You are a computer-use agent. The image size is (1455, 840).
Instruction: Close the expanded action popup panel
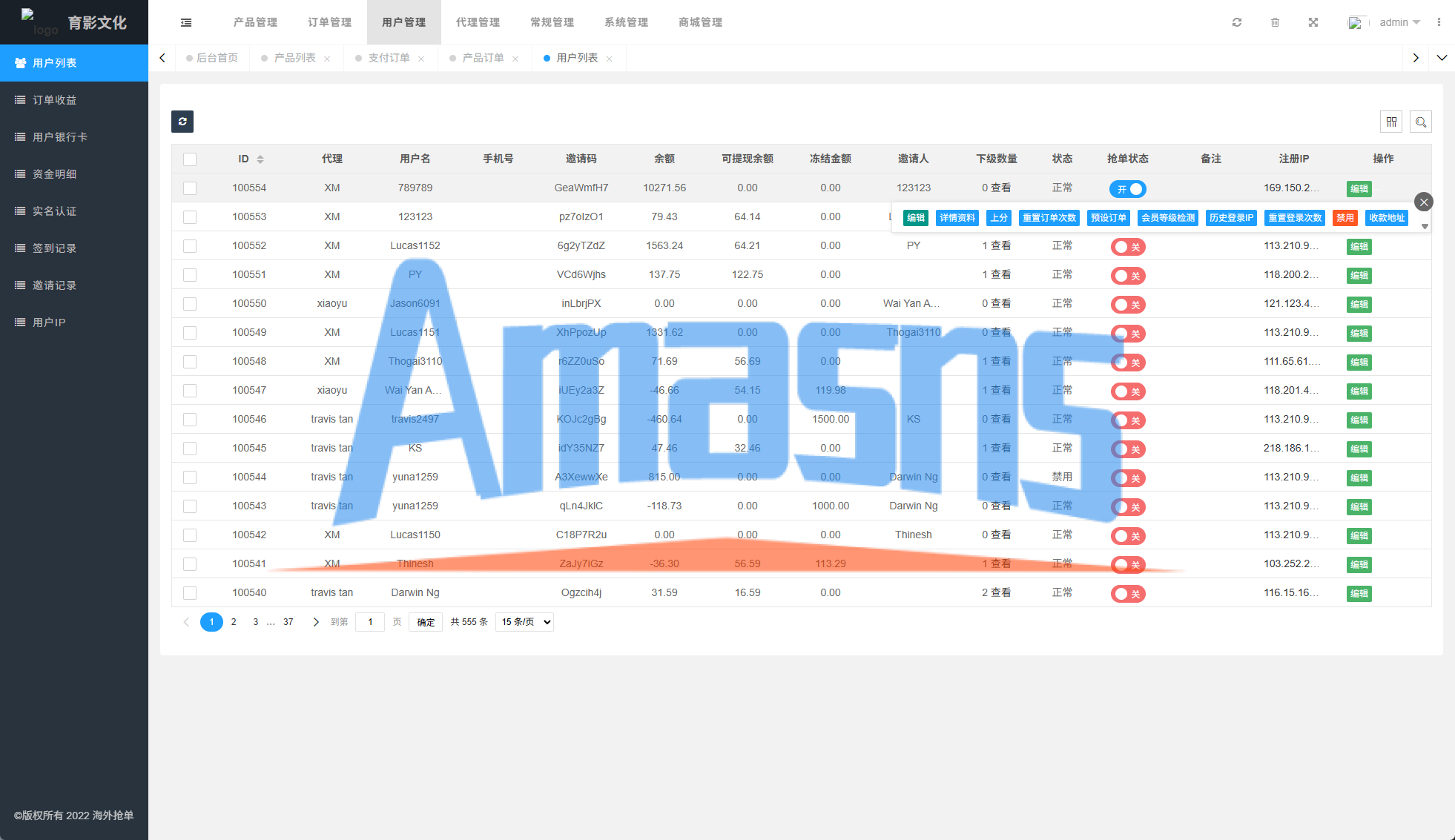pos(1423,202)
